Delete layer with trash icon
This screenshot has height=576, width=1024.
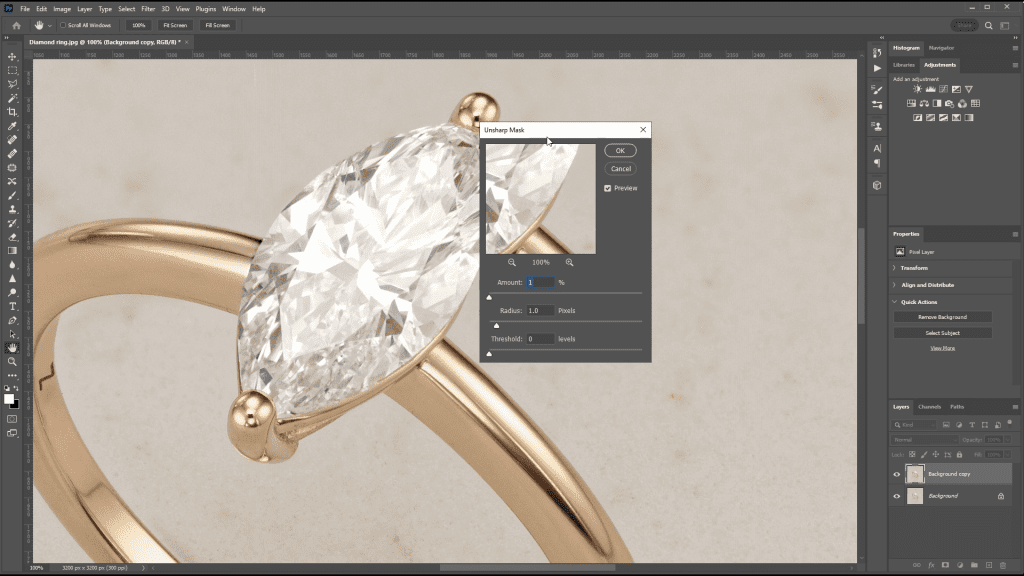point(1003,565)
